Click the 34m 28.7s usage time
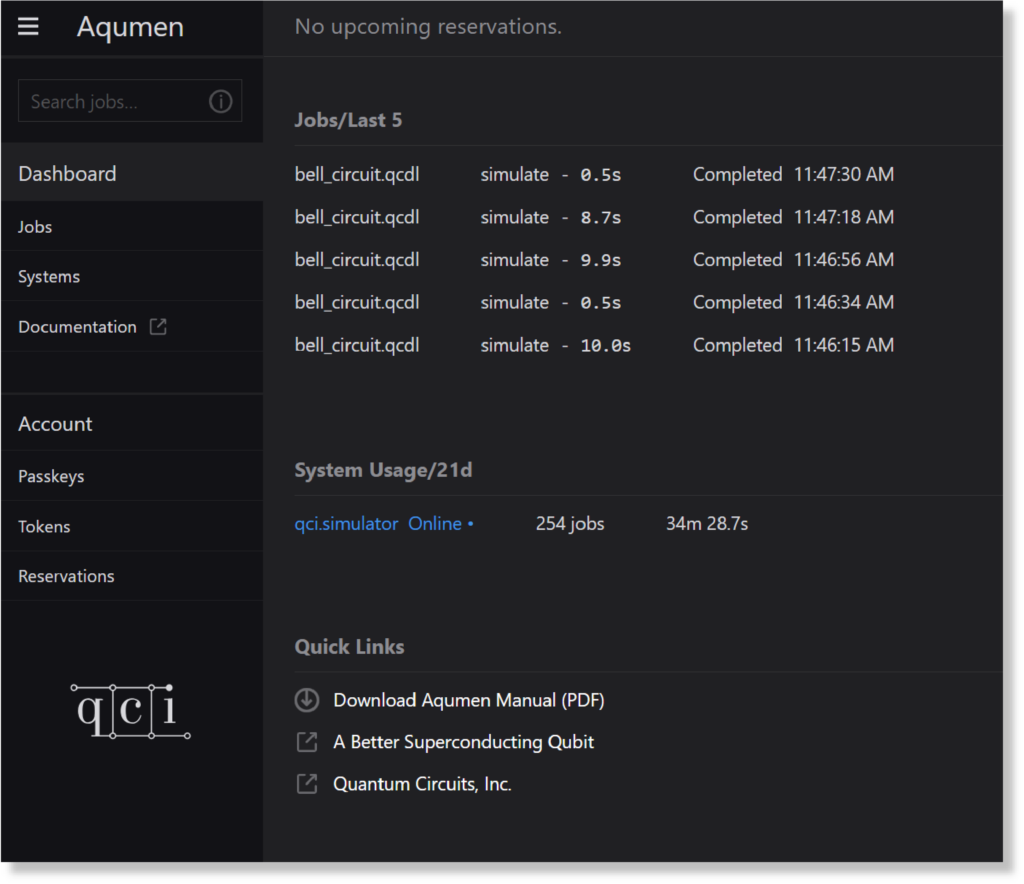Image resolution: width=1024 pixels, height=884 pixels. click(707, 524)
